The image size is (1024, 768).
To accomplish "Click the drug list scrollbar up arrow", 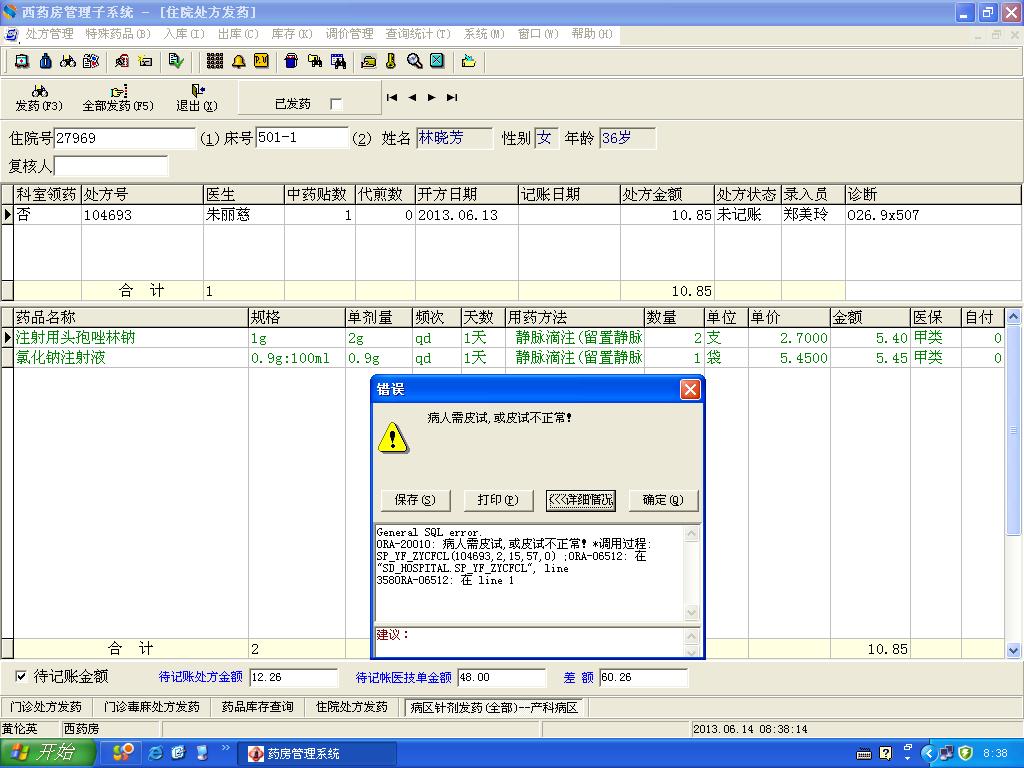I will point(1014,317).
